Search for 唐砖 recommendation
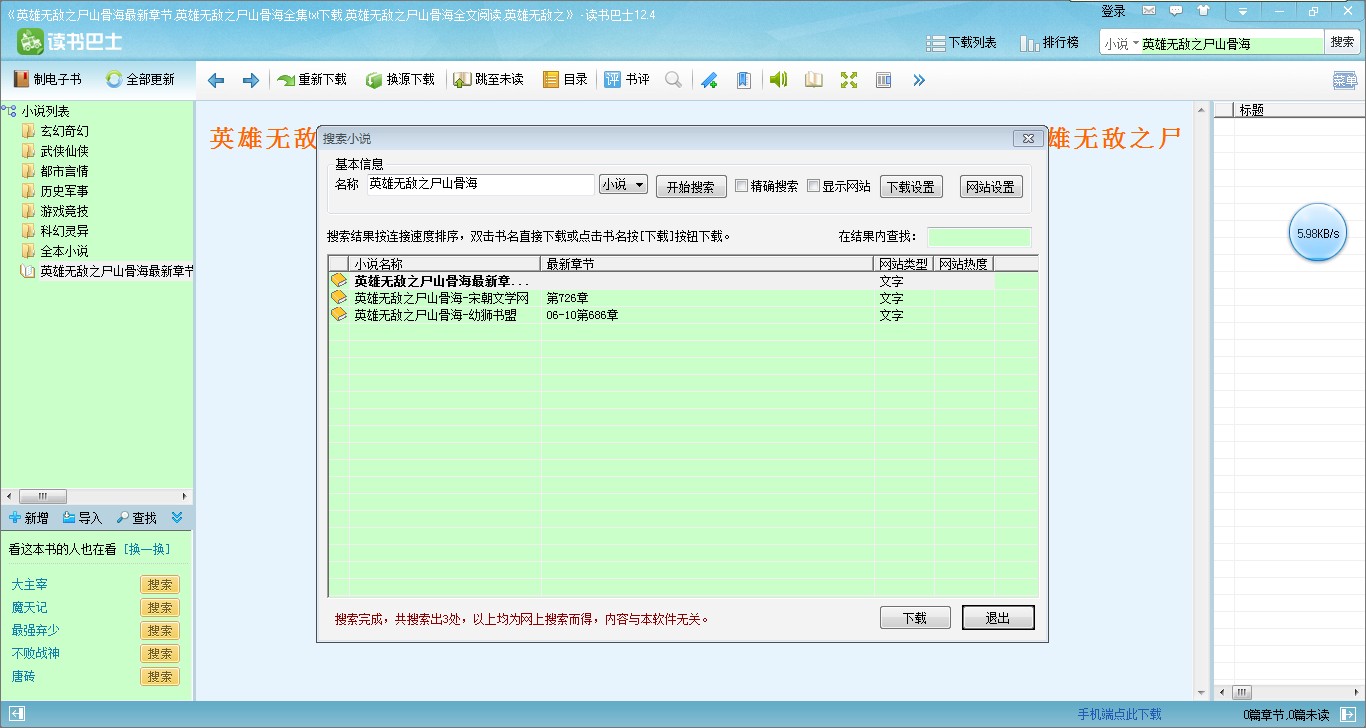1366x728 pixels. 160,677
